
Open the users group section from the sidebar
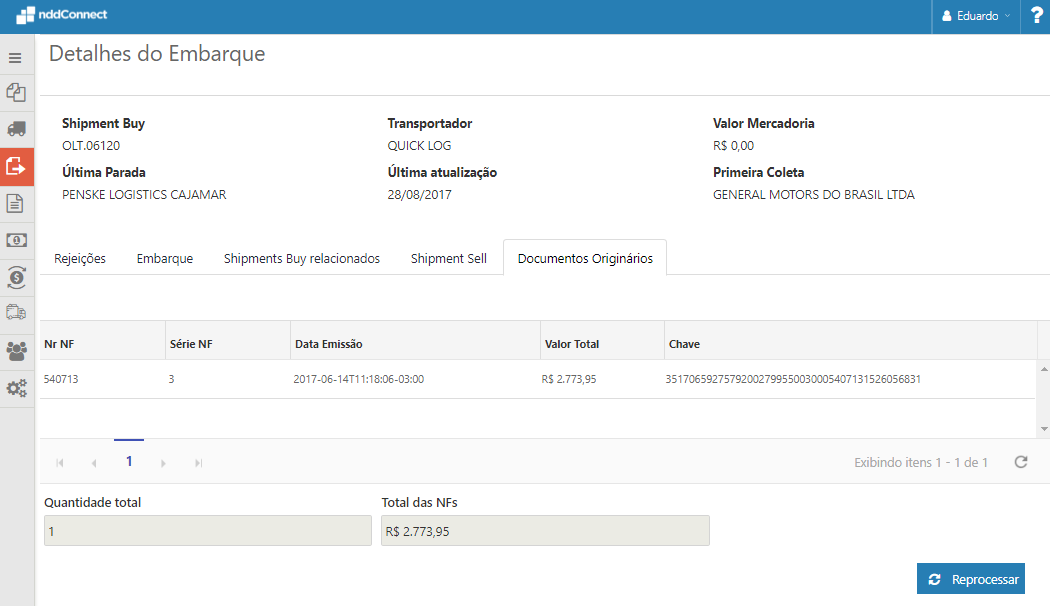tap(15, 350)
